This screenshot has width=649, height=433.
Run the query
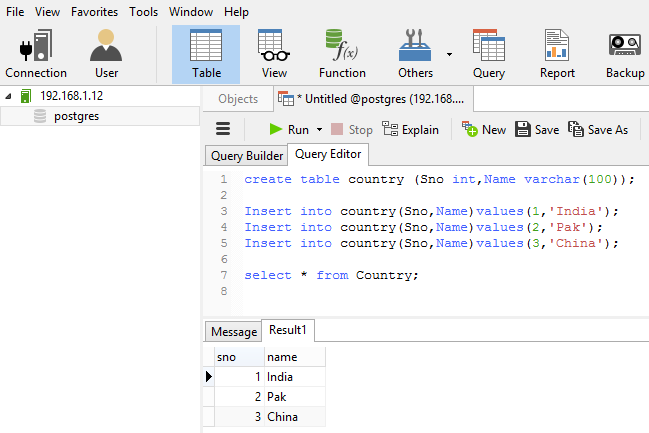pyautogui.click(x=289, y=130)
